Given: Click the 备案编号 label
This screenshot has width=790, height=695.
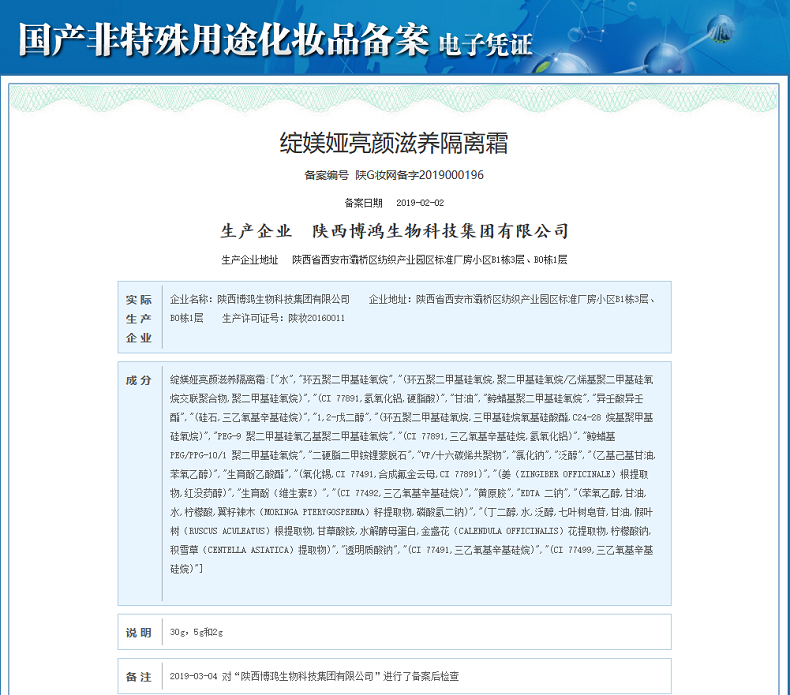Looking at the screenshot, I should pos(326,175).
